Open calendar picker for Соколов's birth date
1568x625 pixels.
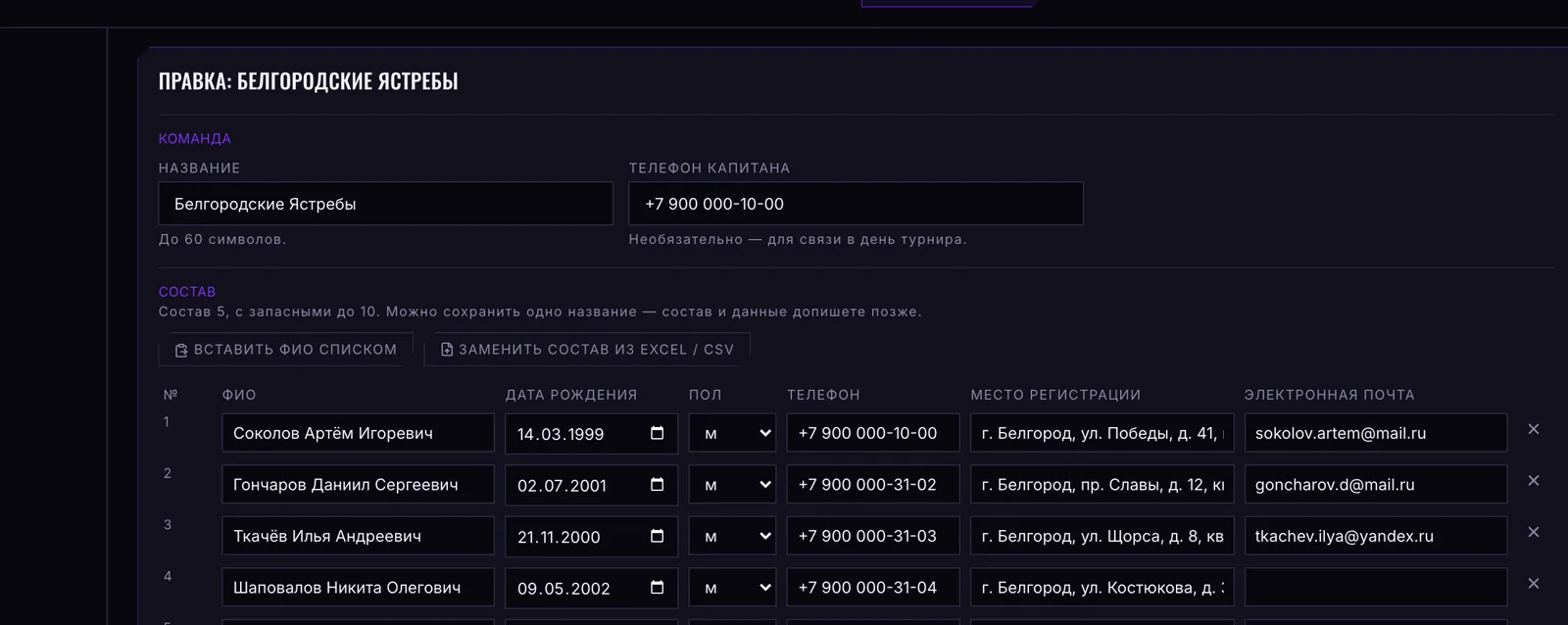point(657,433)
